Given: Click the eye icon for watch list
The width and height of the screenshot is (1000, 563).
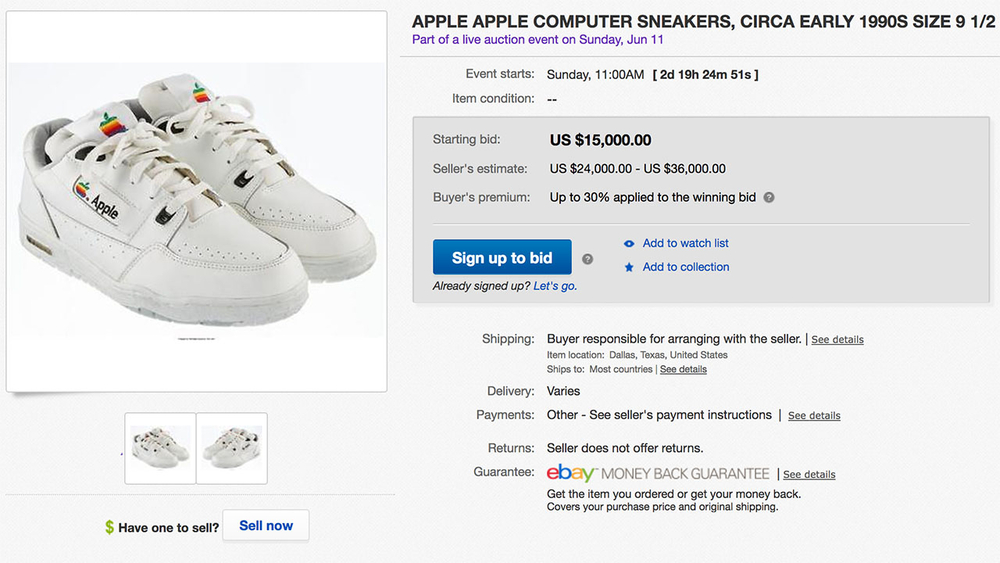Looking at the screenshot, I should [629, 244].
